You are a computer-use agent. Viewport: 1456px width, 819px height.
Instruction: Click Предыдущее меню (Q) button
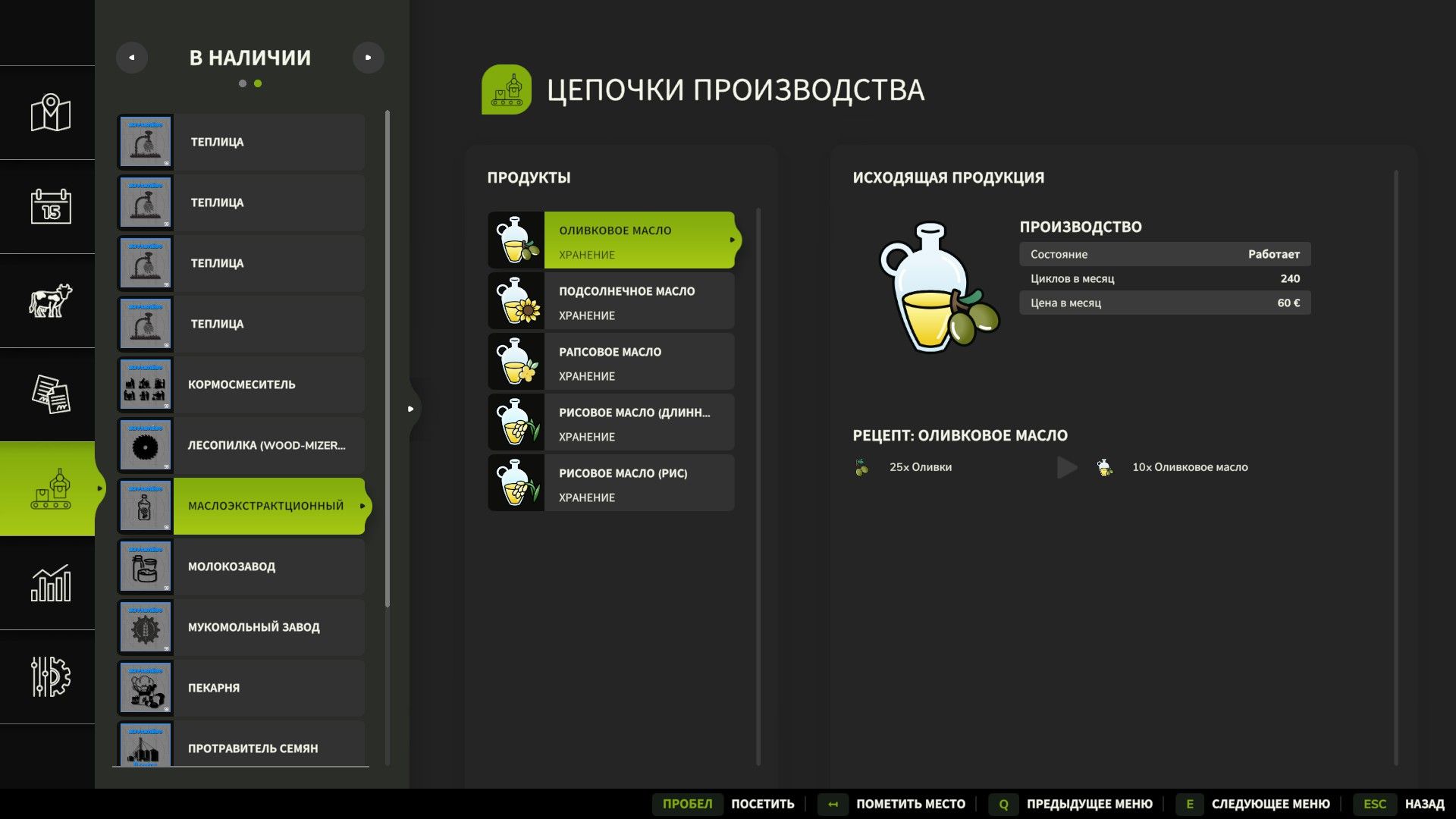[1071, 804]
